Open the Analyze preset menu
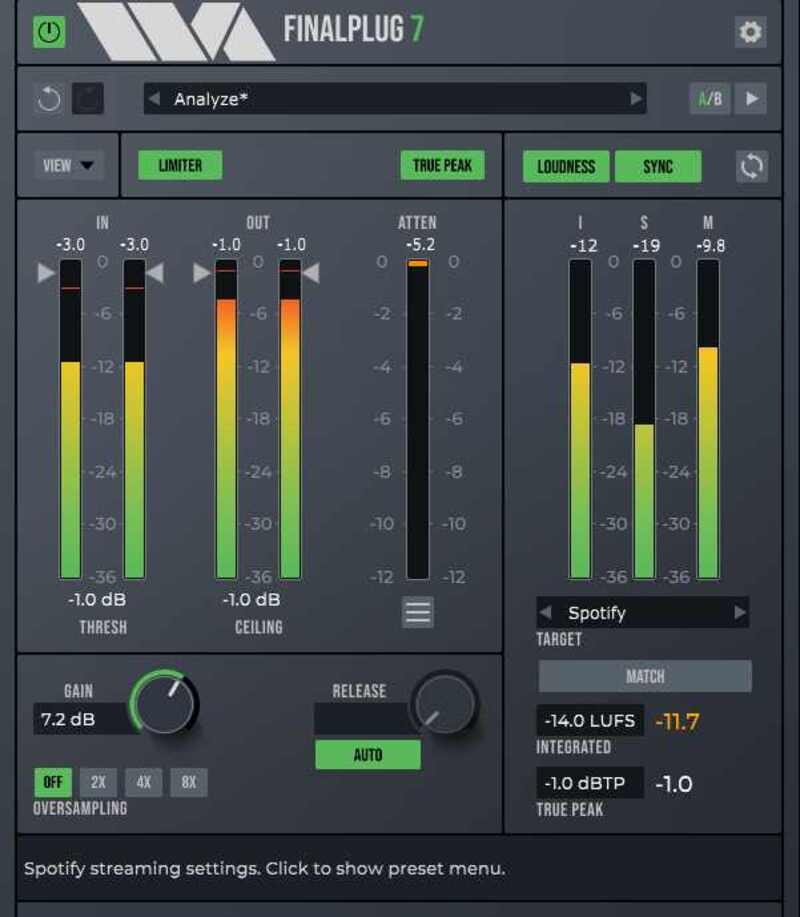Screen dimensions: 800x917 tap(395, 99)
